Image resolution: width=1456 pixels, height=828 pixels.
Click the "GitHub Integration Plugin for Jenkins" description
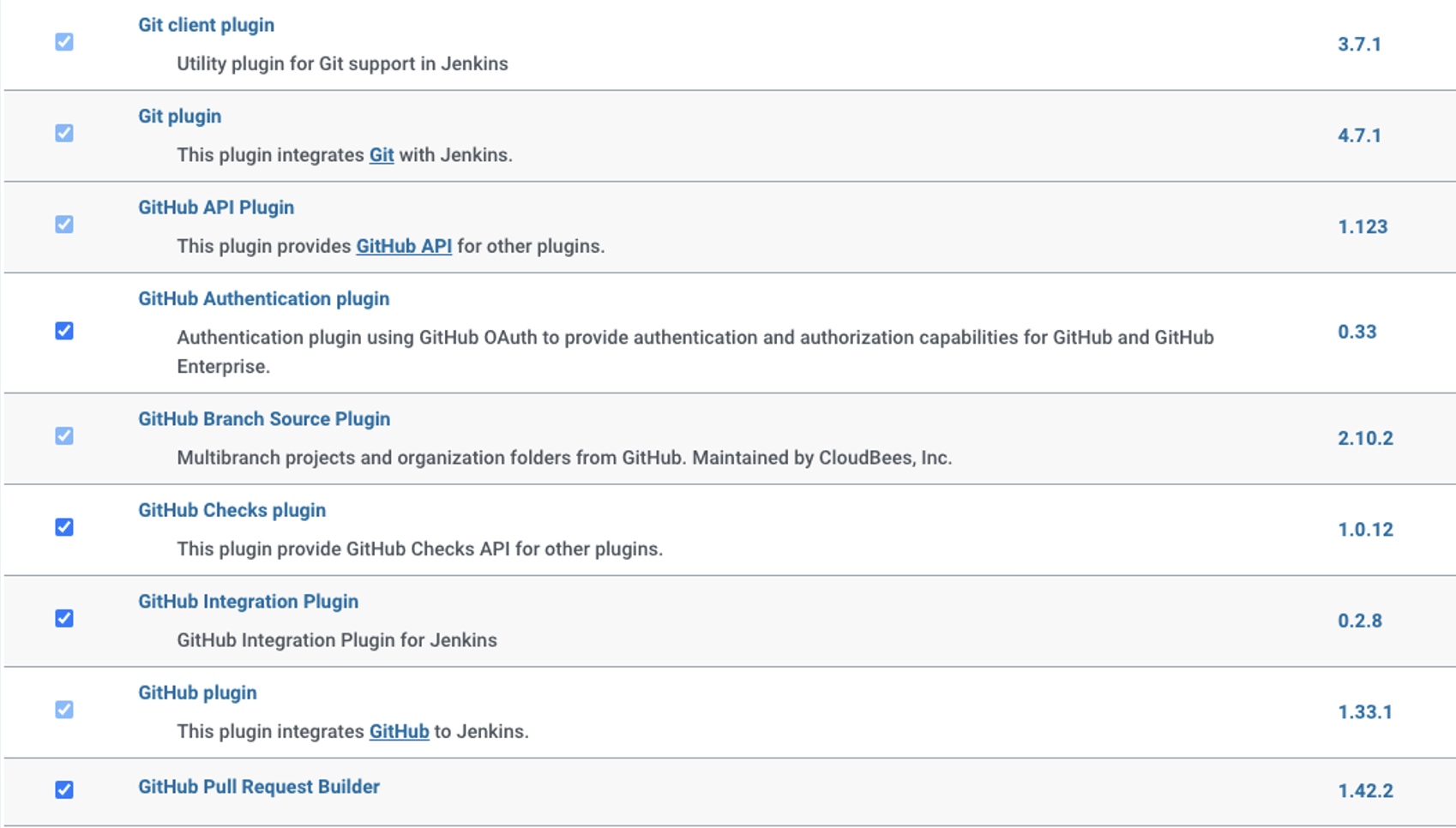coord(337,640)
